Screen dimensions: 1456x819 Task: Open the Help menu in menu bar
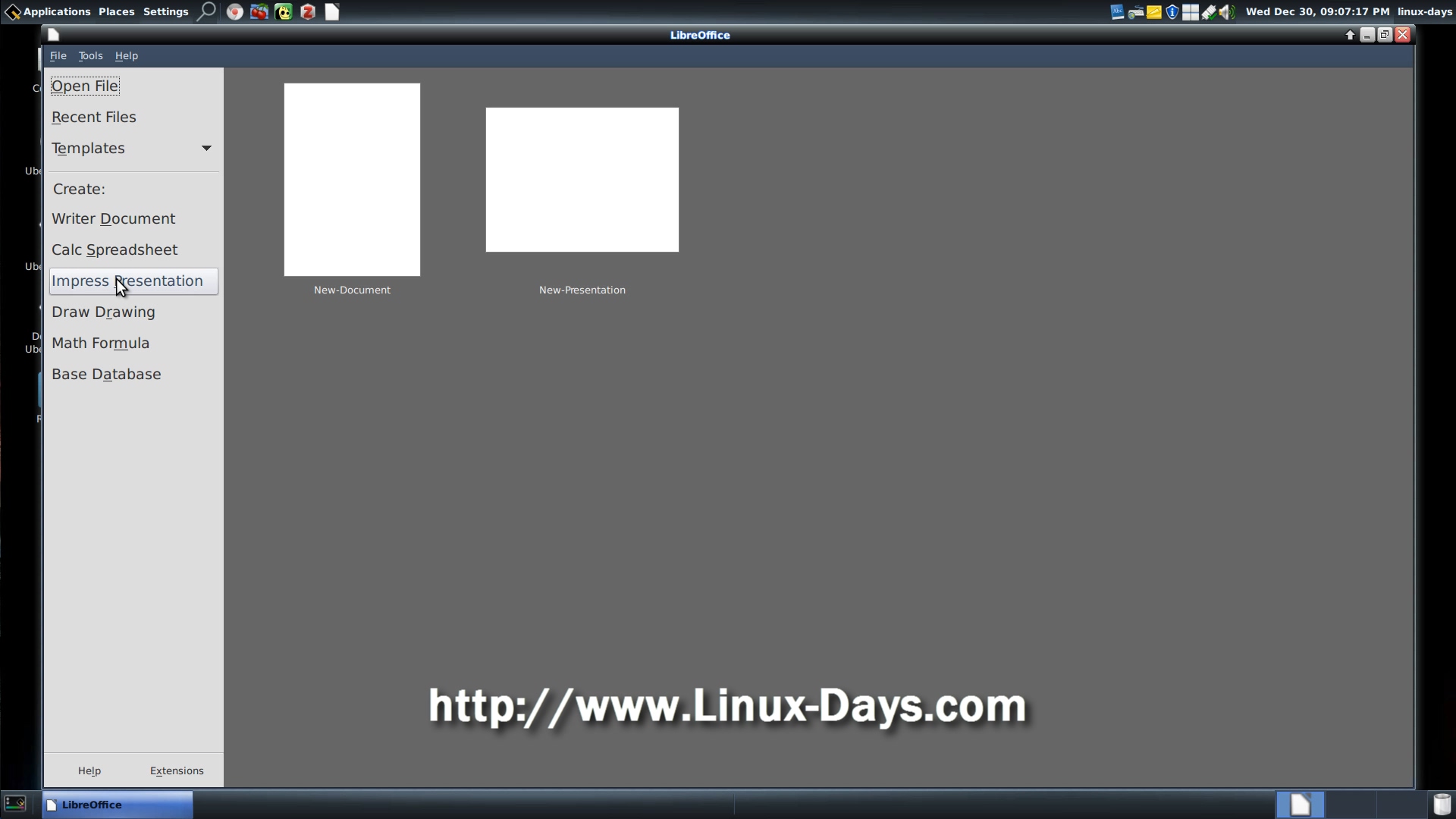126,55
